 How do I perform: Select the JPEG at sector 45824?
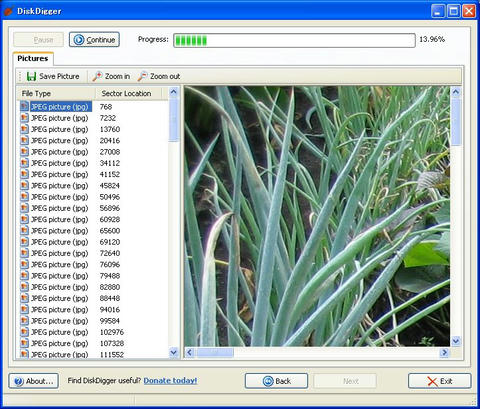click(70, 186)
